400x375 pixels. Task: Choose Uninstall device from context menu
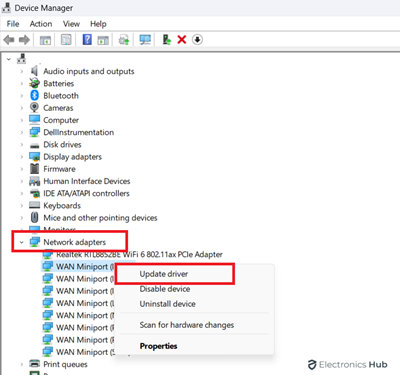tap(167, 304)
